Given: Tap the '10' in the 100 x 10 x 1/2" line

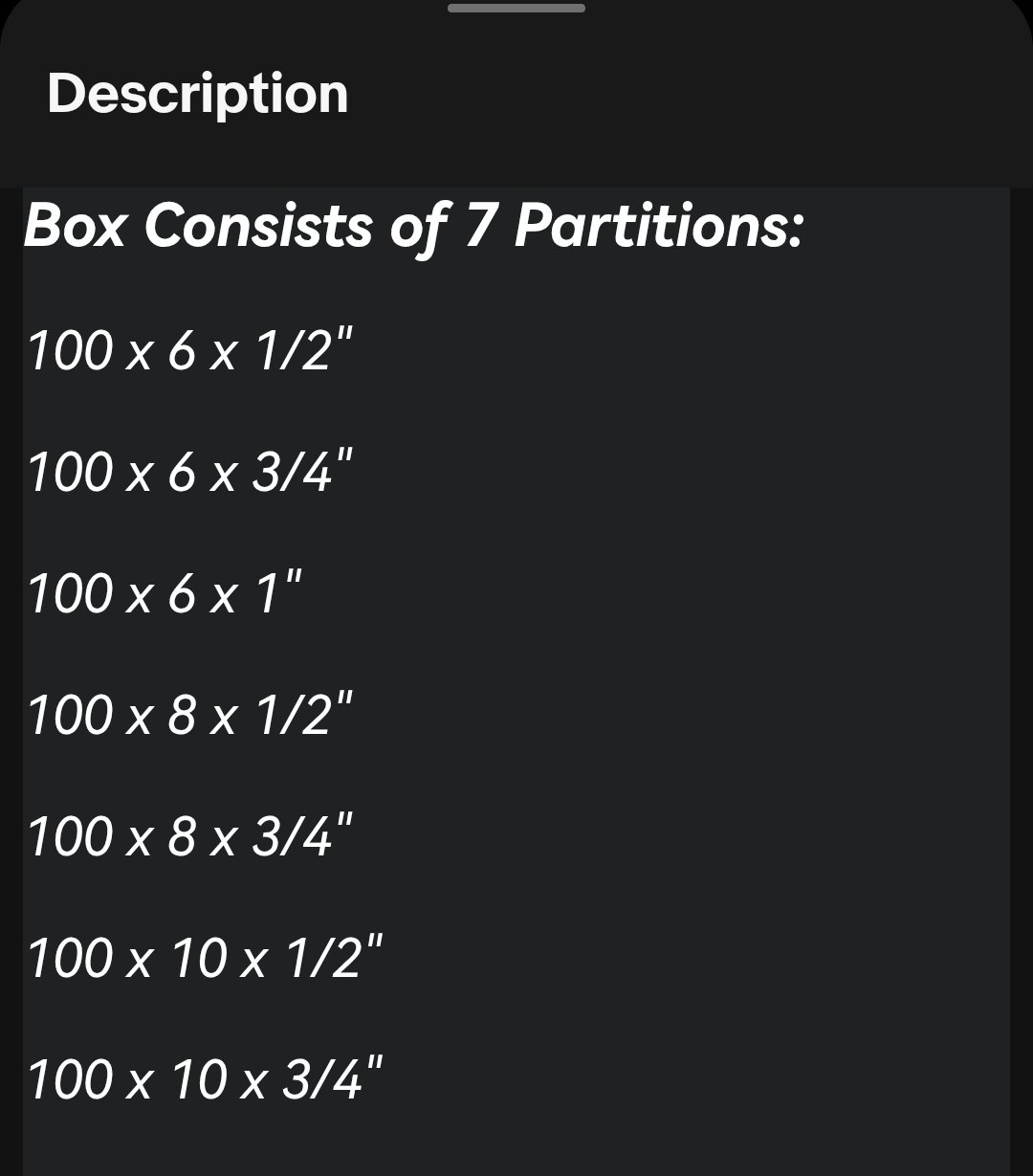Looking at the screenshot, I should (x=199, y=959).
